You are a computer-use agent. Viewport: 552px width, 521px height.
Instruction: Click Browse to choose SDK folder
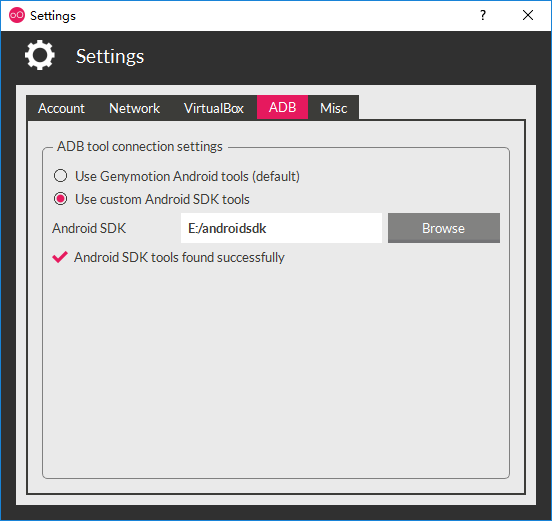[444, 228]
